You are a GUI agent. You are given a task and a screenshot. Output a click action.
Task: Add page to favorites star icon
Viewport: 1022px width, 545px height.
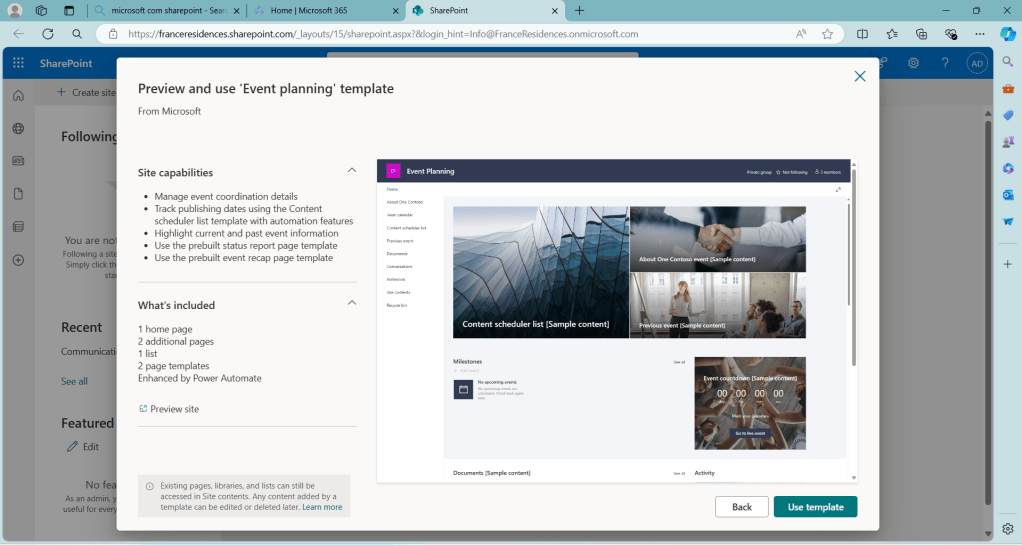pyautogui.click(x=827, y=33)
